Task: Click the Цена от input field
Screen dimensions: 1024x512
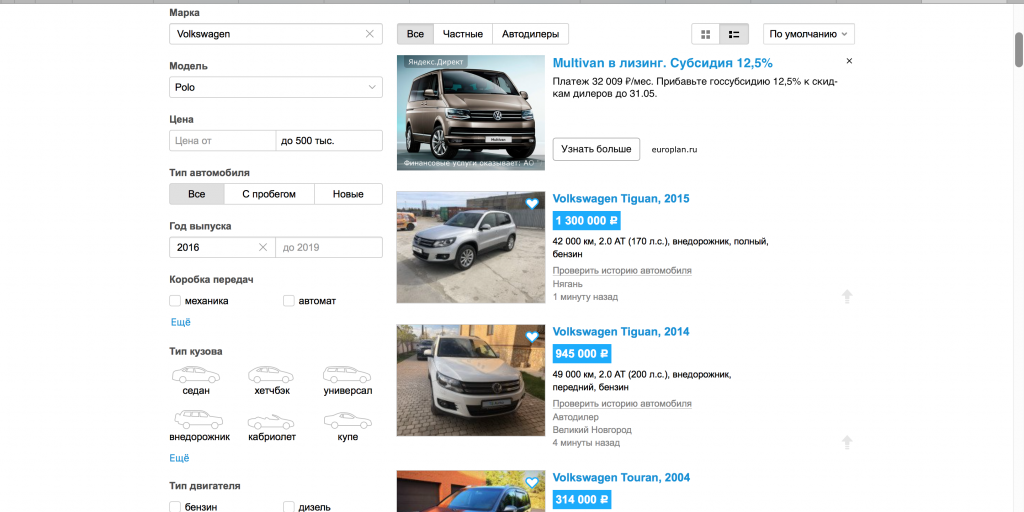Action: click(x=221, y=141)
